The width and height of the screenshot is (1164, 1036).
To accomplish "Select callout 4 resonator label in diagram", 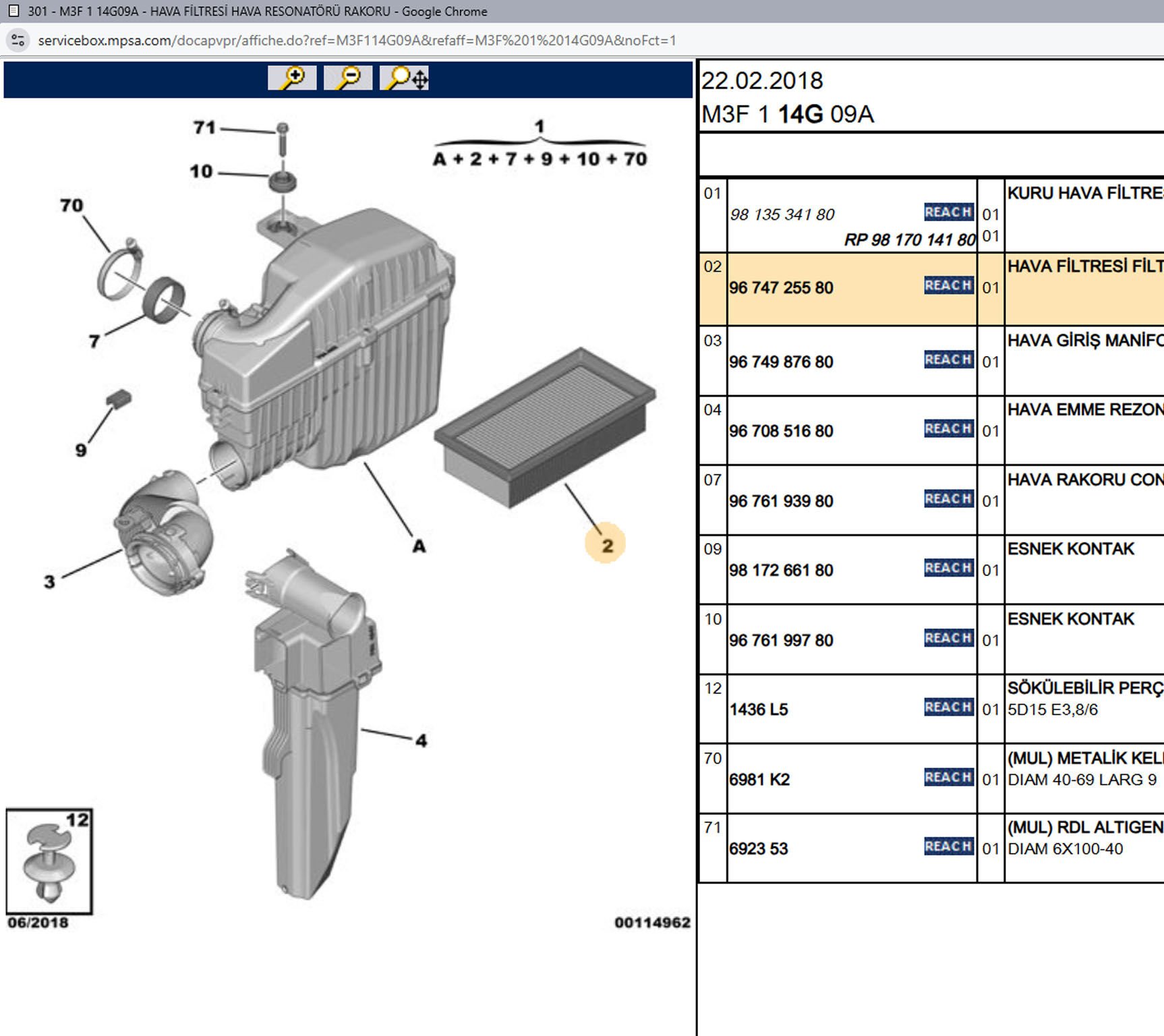I will (421, 741).
